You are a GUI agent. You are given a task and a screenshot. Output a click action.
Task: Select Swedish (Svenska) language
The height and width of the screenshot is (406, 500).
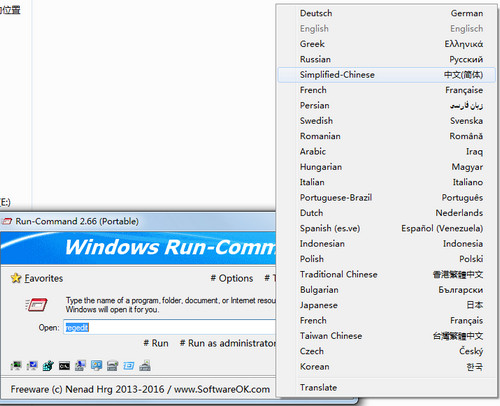tap(387, 121)
